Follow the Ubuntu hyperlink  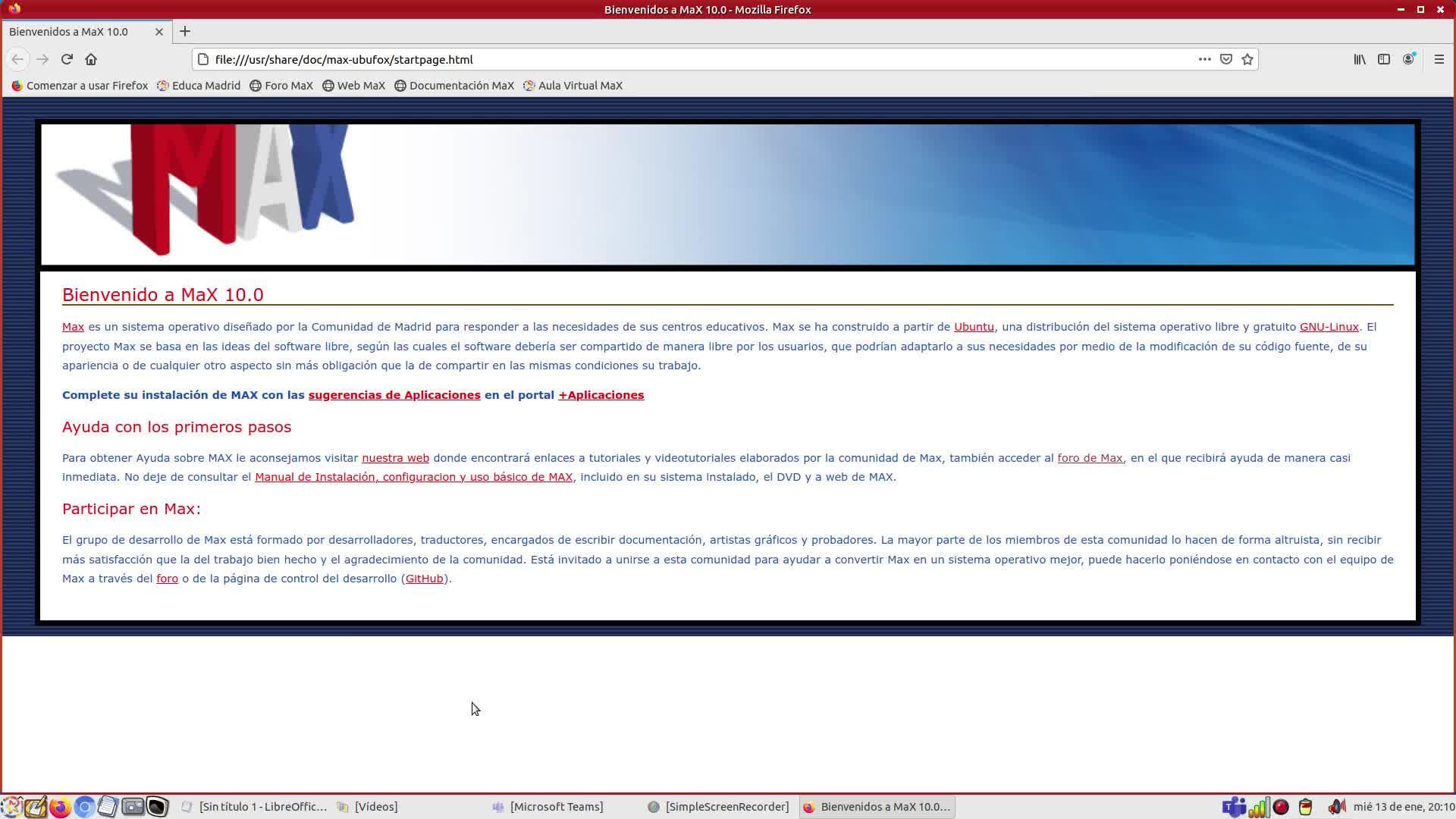point(974,327)
